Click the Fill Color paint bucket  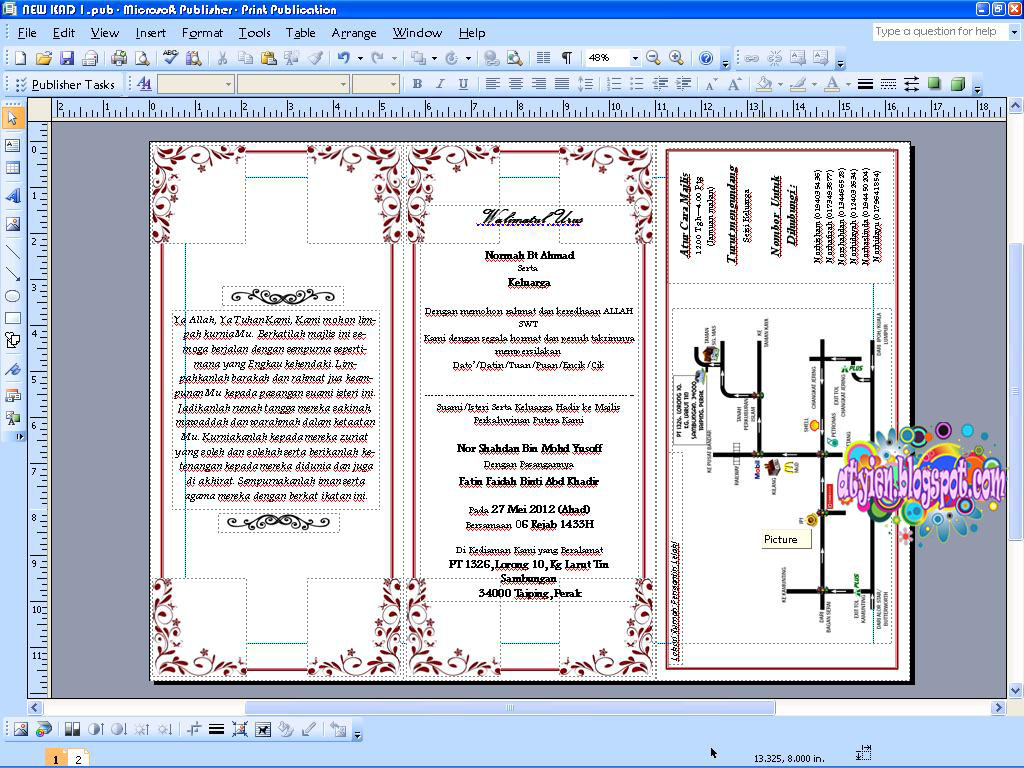point(764,84)
